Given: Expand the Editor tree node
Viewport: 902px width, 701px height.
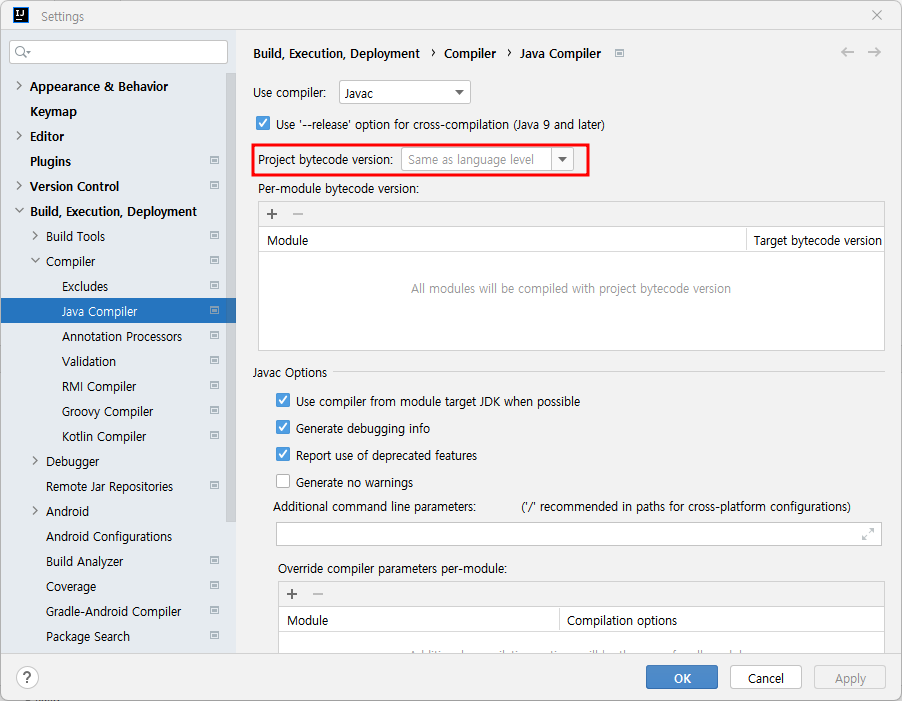Looking at the screenshot, I should pos(19,136).
